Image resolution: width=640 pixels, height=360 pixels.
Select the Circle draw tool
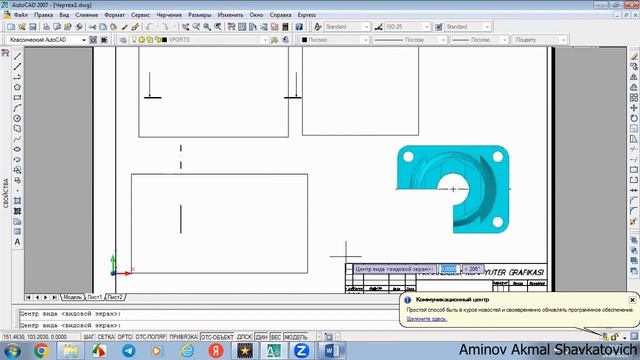tap(17, 118)
